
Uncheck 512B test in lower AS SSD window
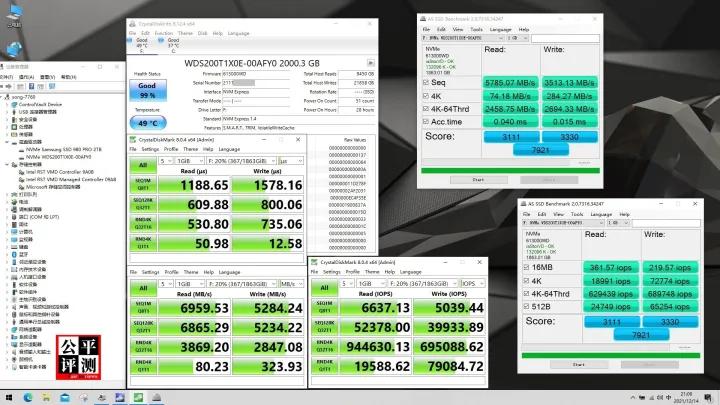(526, 306)
